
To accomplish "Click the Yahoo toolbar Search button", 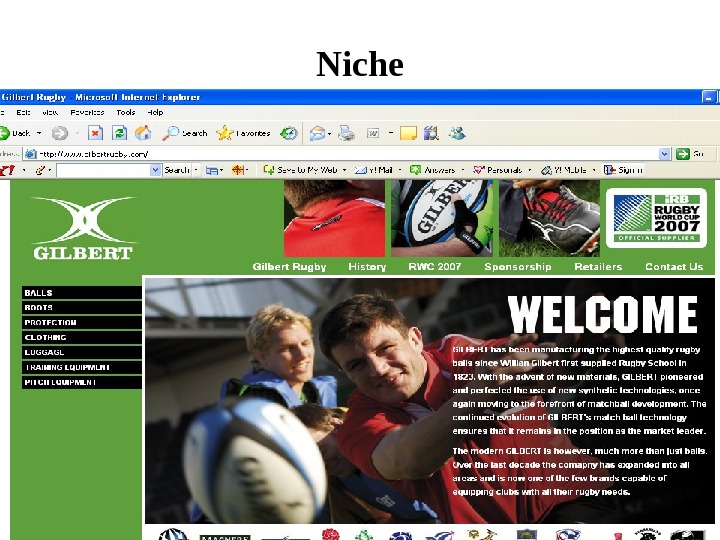I will 177,170.
